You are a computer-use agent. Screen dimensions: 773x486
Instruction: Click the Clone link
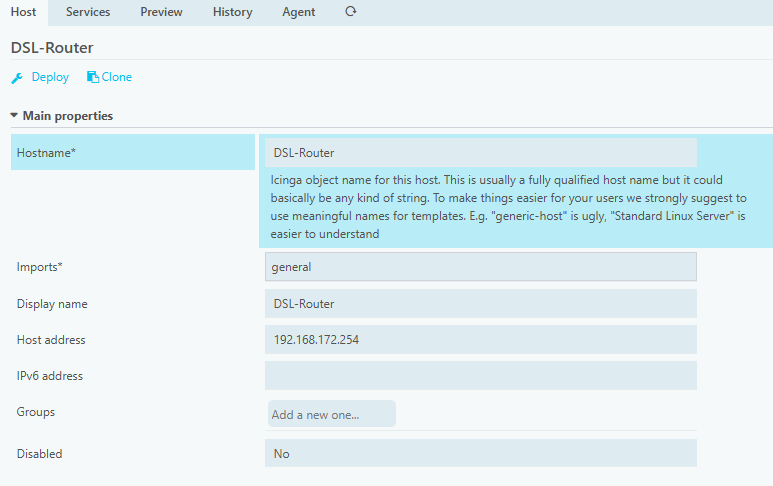pos(117,77)
